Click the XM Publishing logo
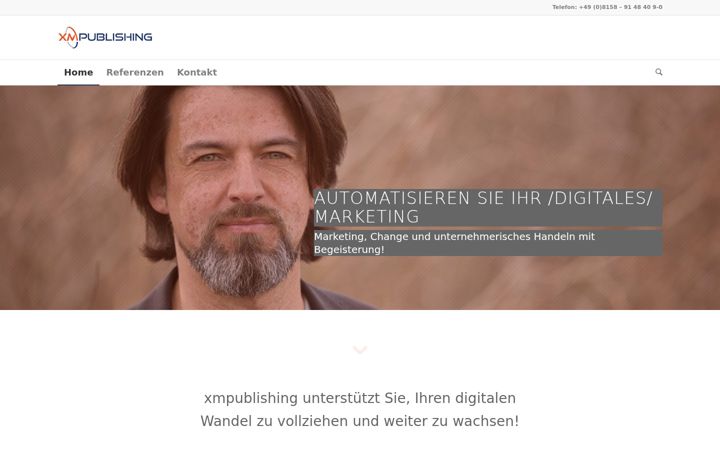 tap(105, 37)
